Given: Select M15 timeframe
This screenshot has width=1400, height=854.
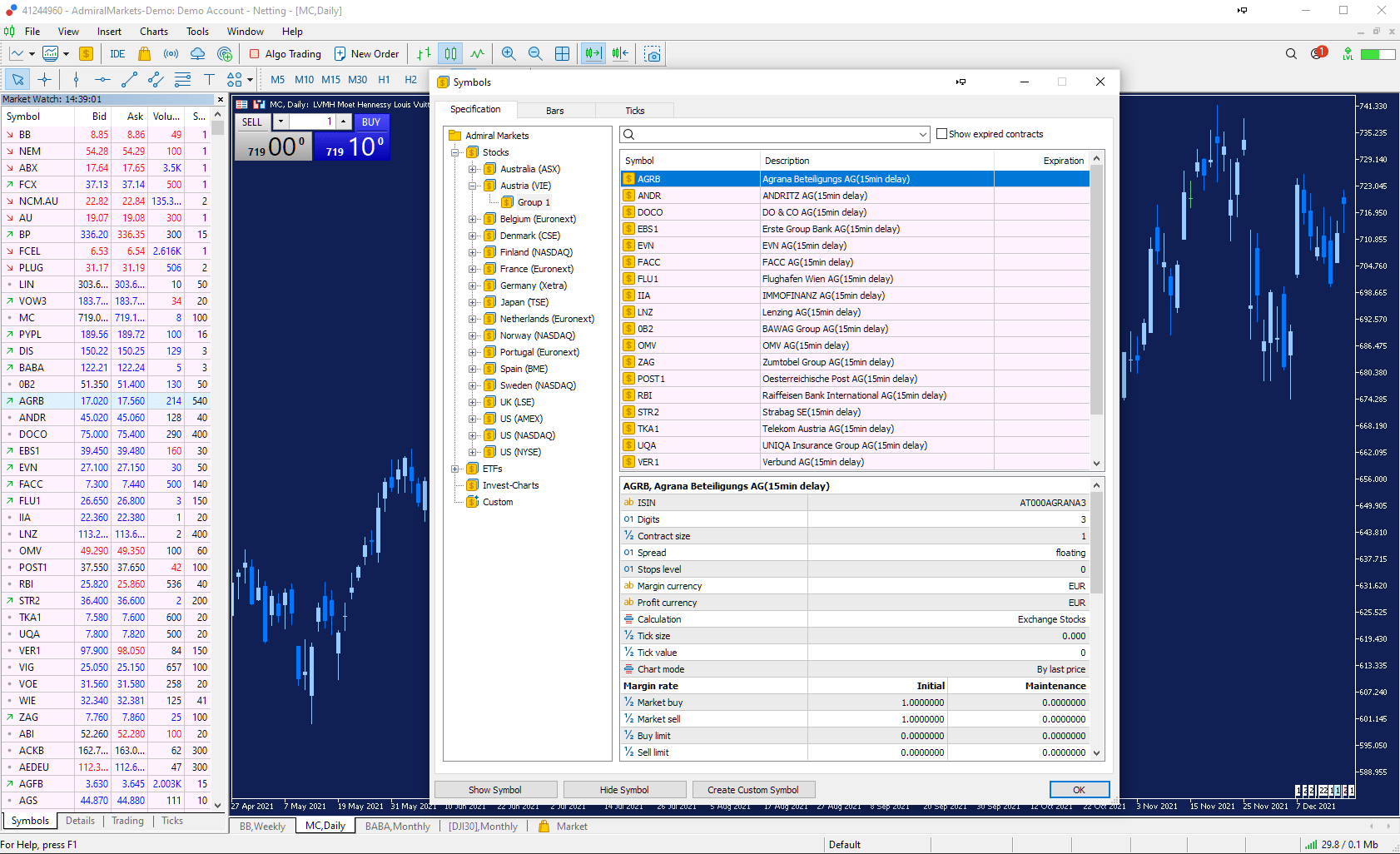Looking at the screenshot, I should click(x=331, y=80).
